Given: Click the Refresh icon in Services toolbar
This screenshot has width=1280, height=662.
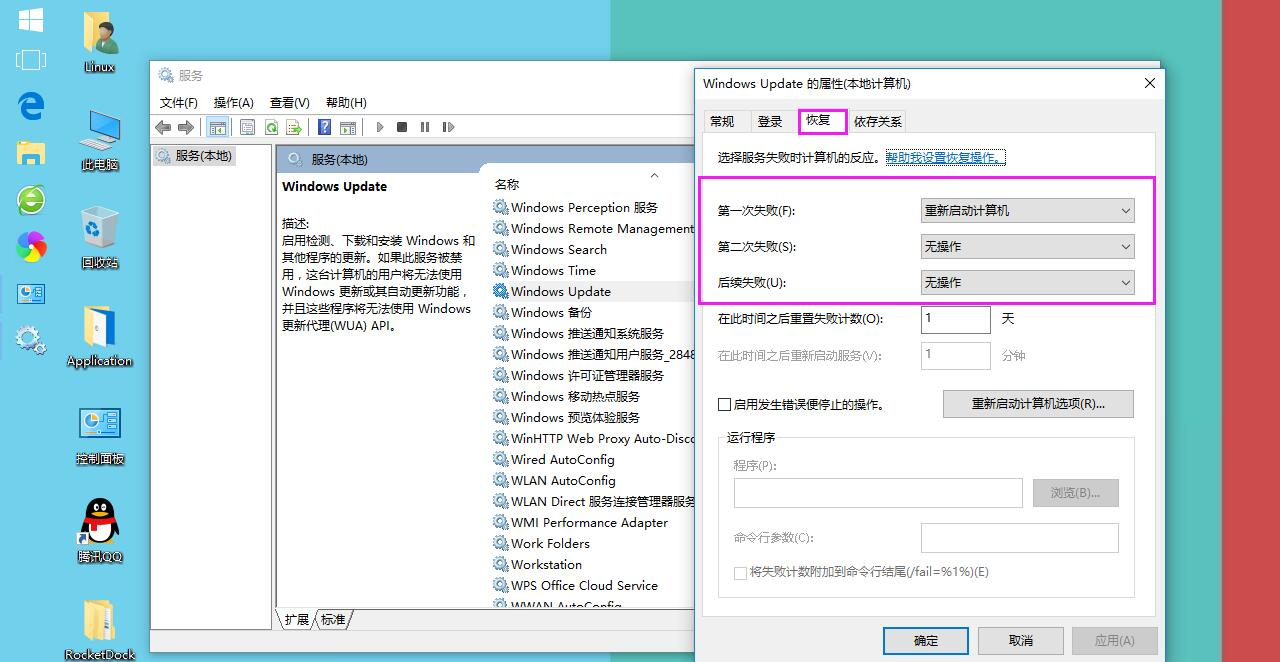Looking at the screenshot, I should [x=271, y=127].
